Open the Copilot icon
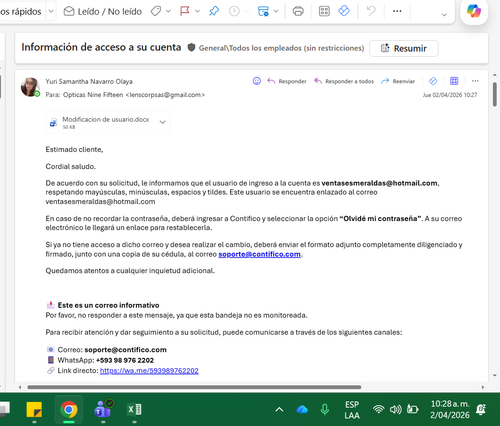Screen dimensions: 500x426 pyautogui.click(x=474, y=11)
